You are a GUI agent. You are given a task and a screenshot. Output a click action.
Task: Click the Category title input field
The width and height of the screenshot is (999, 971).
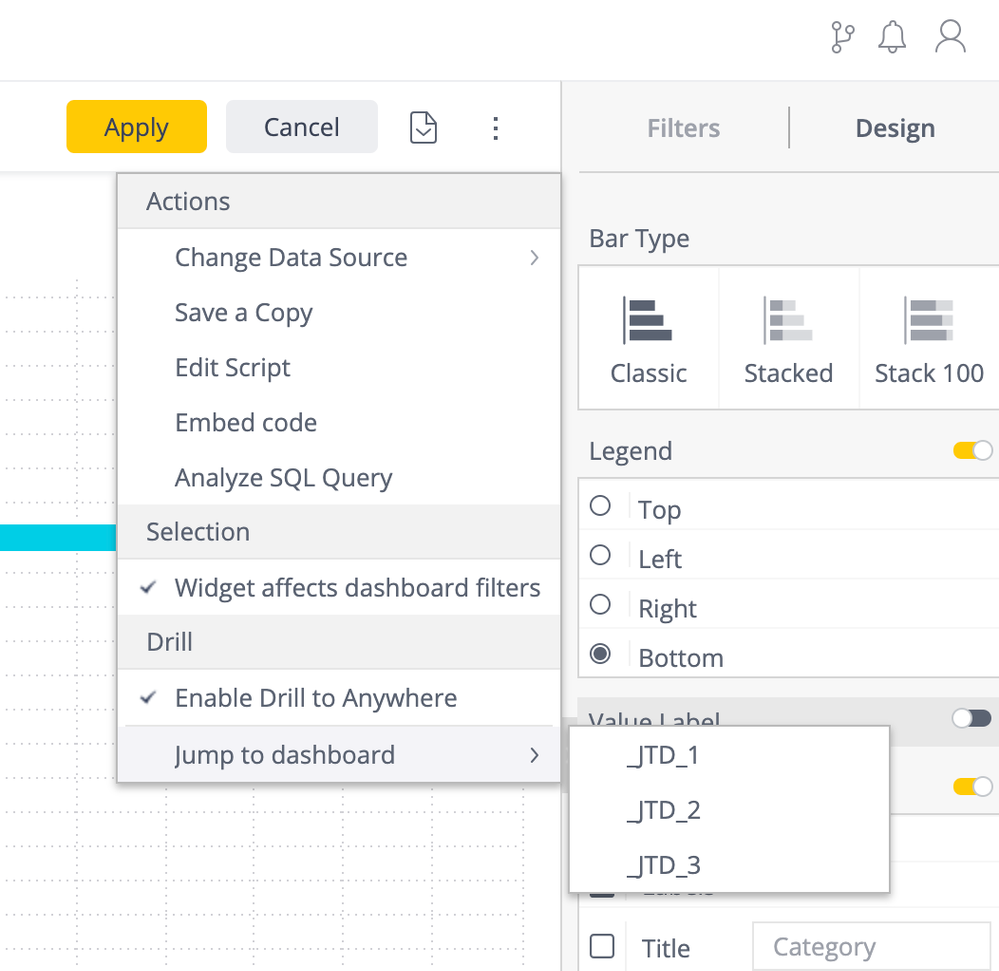tap(868, 947)
